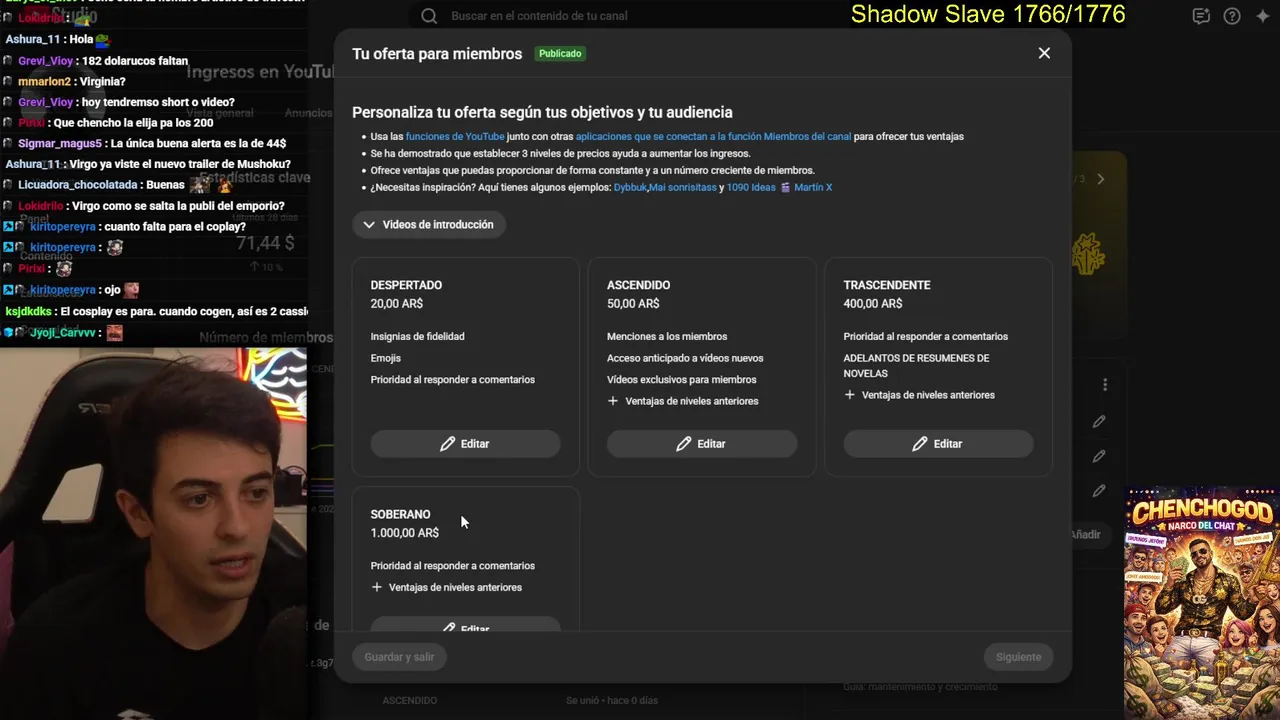Click the topmost pencil icon in background page
The height and width of the screenshot is (720, 1280).
(x=1099, y=422)
